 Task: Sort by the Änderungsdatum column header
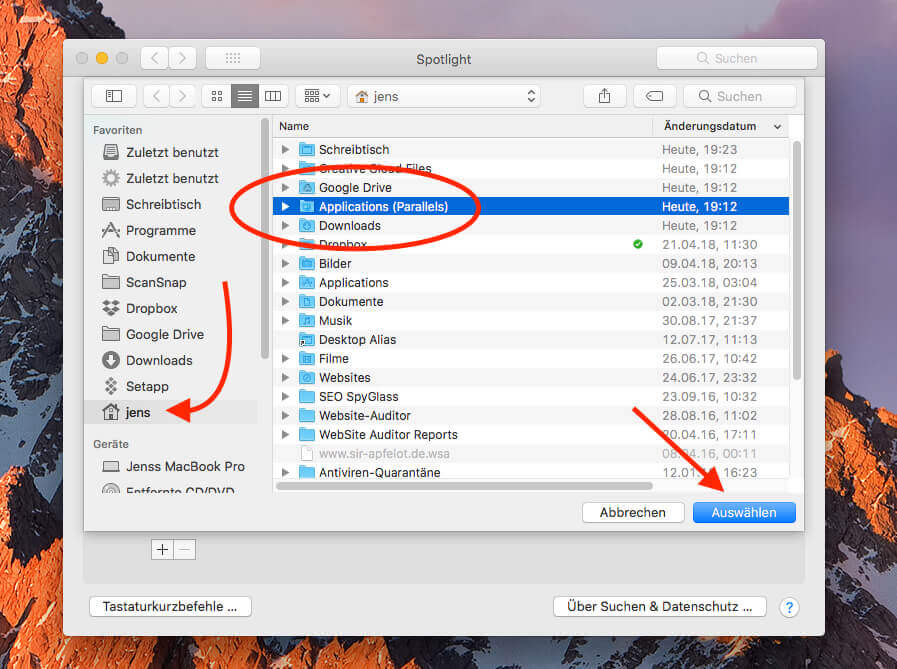[721, 126]
